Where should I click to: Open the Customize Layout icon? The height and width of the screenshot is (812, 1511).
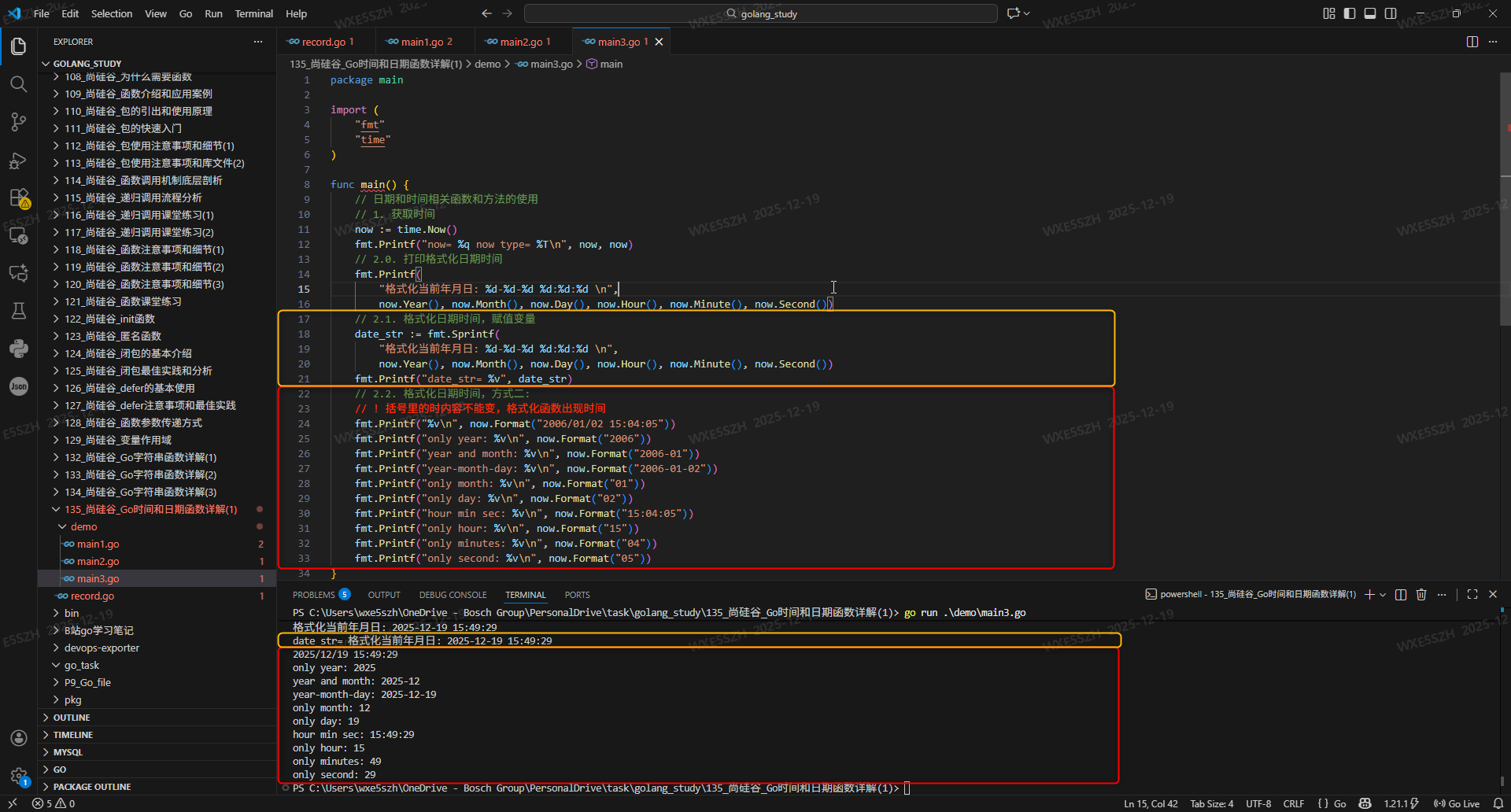pyautogui.click(x=1329, y=13)
